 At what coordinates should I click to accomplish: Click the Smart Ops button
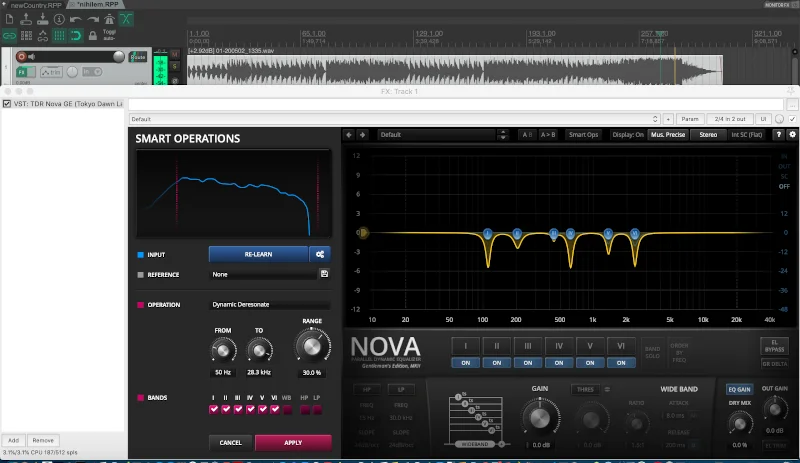click(x=583, y=135)
